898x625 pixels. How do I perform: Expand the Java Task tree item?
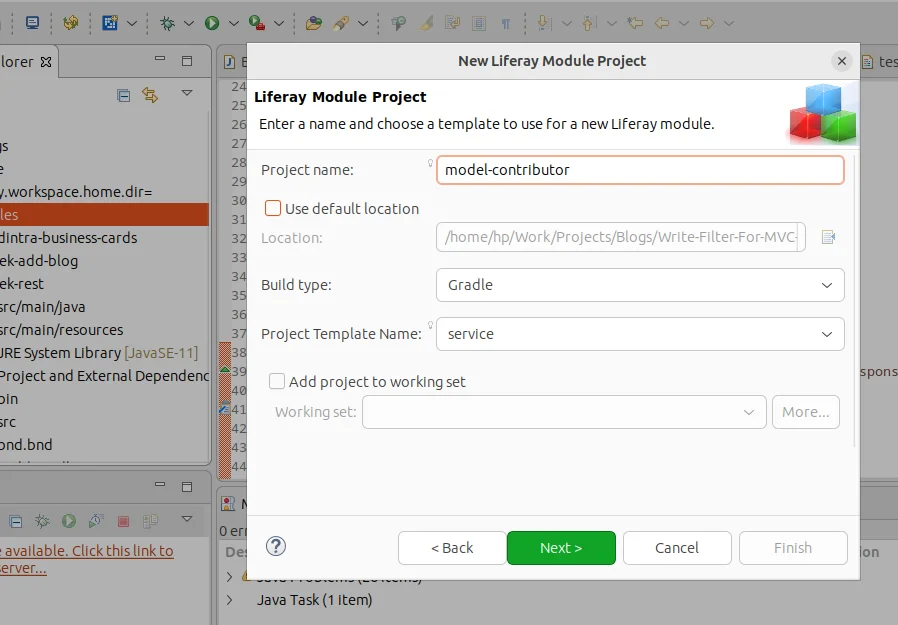(230, 600)
